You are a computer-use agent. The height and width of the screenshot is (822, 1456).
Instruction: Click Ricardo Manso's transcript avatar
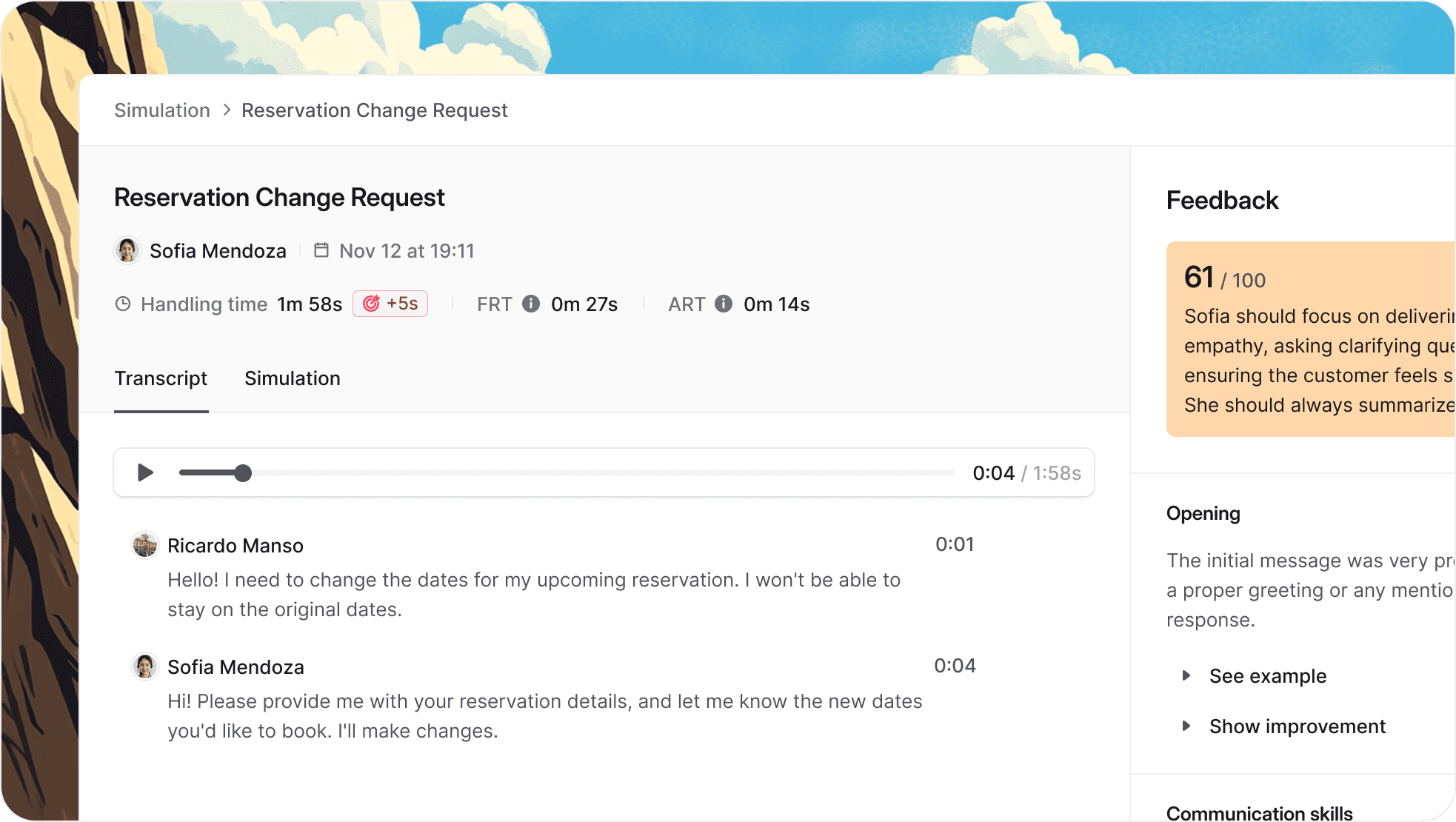tap(145, 545)
